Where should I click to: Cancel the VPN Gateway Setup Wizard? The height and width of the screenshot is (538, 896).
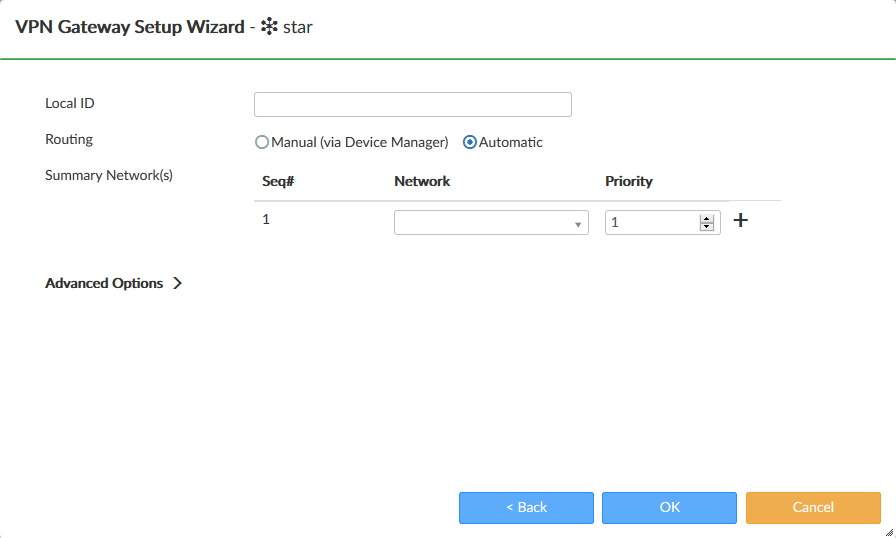pos(813,508)
